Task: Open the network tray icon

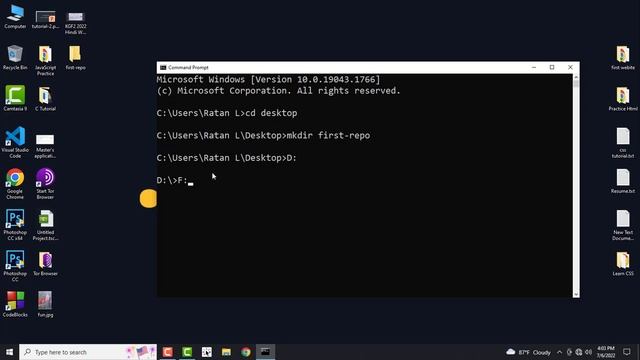Action: tap(579, 352)
